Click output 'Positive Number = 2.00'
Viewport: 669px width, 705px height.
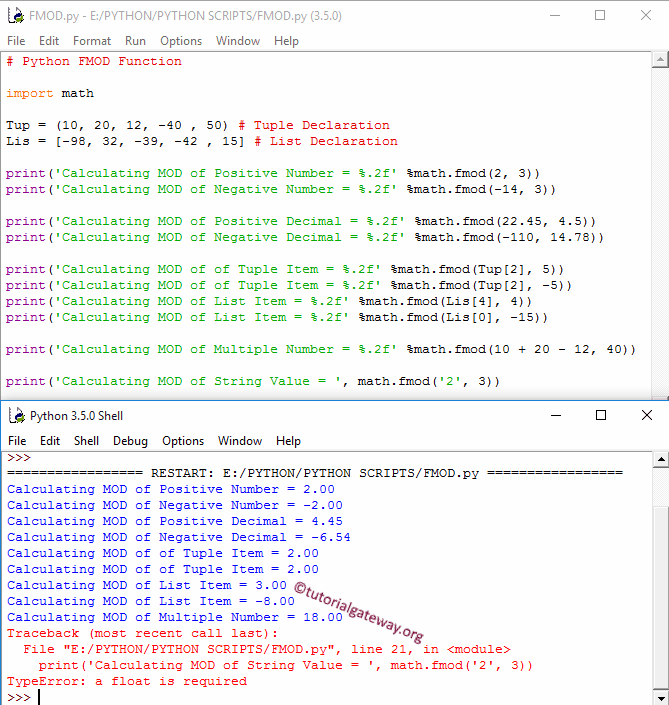click(x=247, y=489)
